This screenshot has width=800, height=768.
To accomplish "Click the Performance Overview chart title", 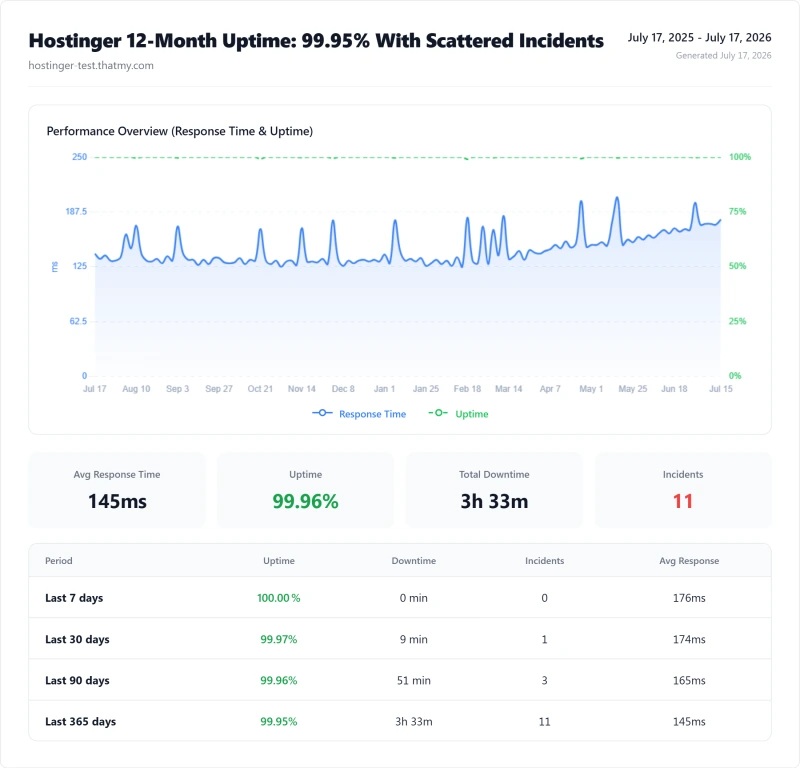I will click(x=180, y=131).
